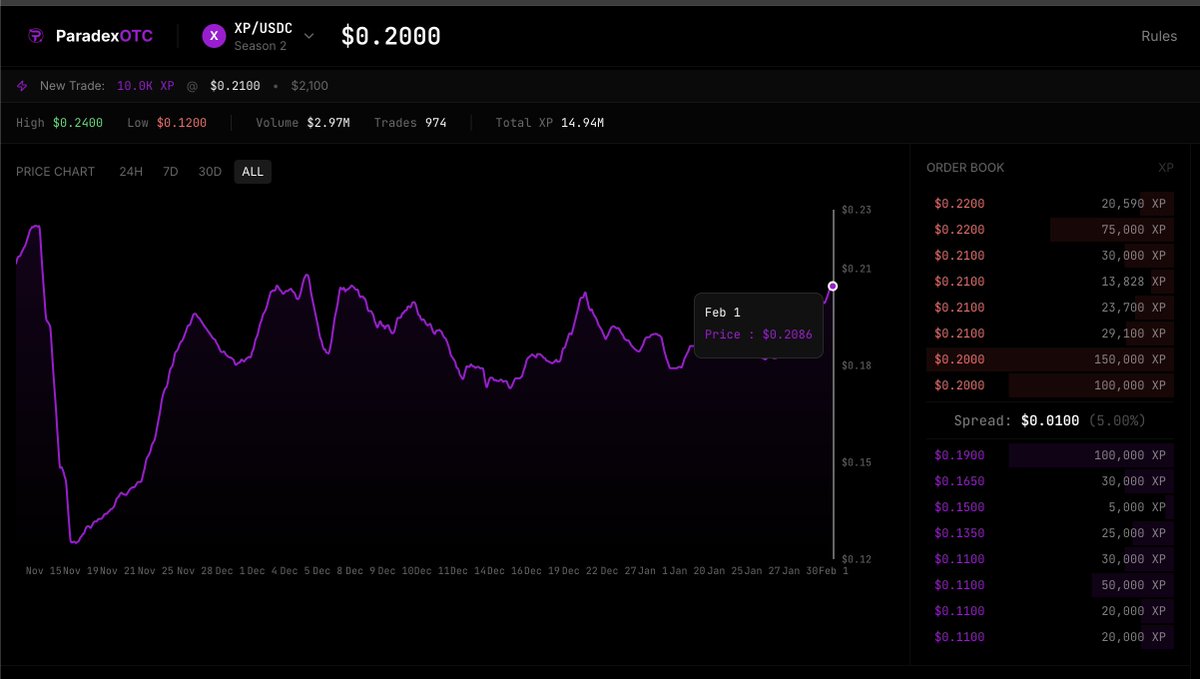The height and width of the screenshot is (679, 1200).
Task: Select the $0.2100 ask for 29,100 XP
Action: coord(1050,333)
